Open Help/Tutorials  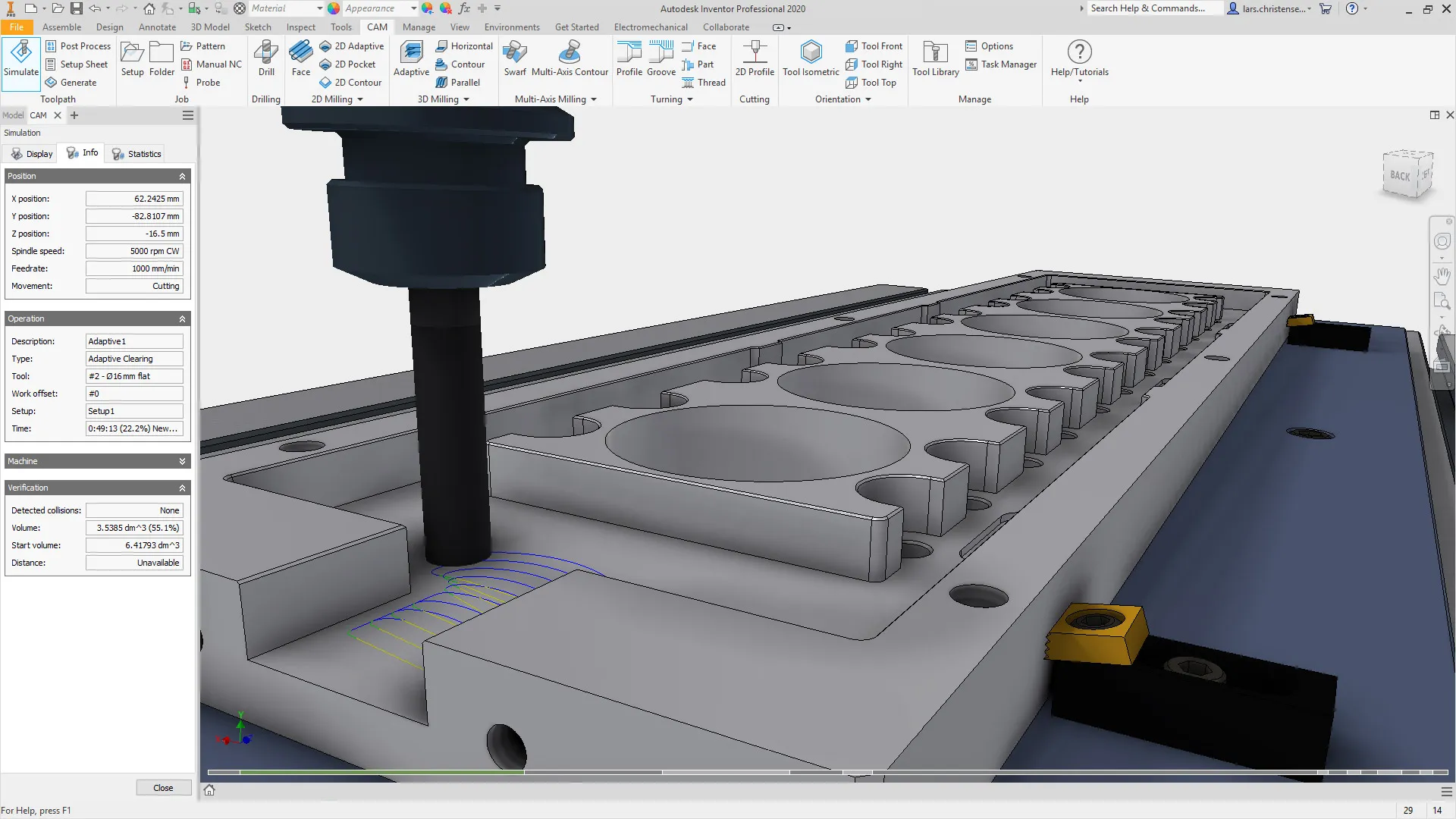tap(1079, 59)
